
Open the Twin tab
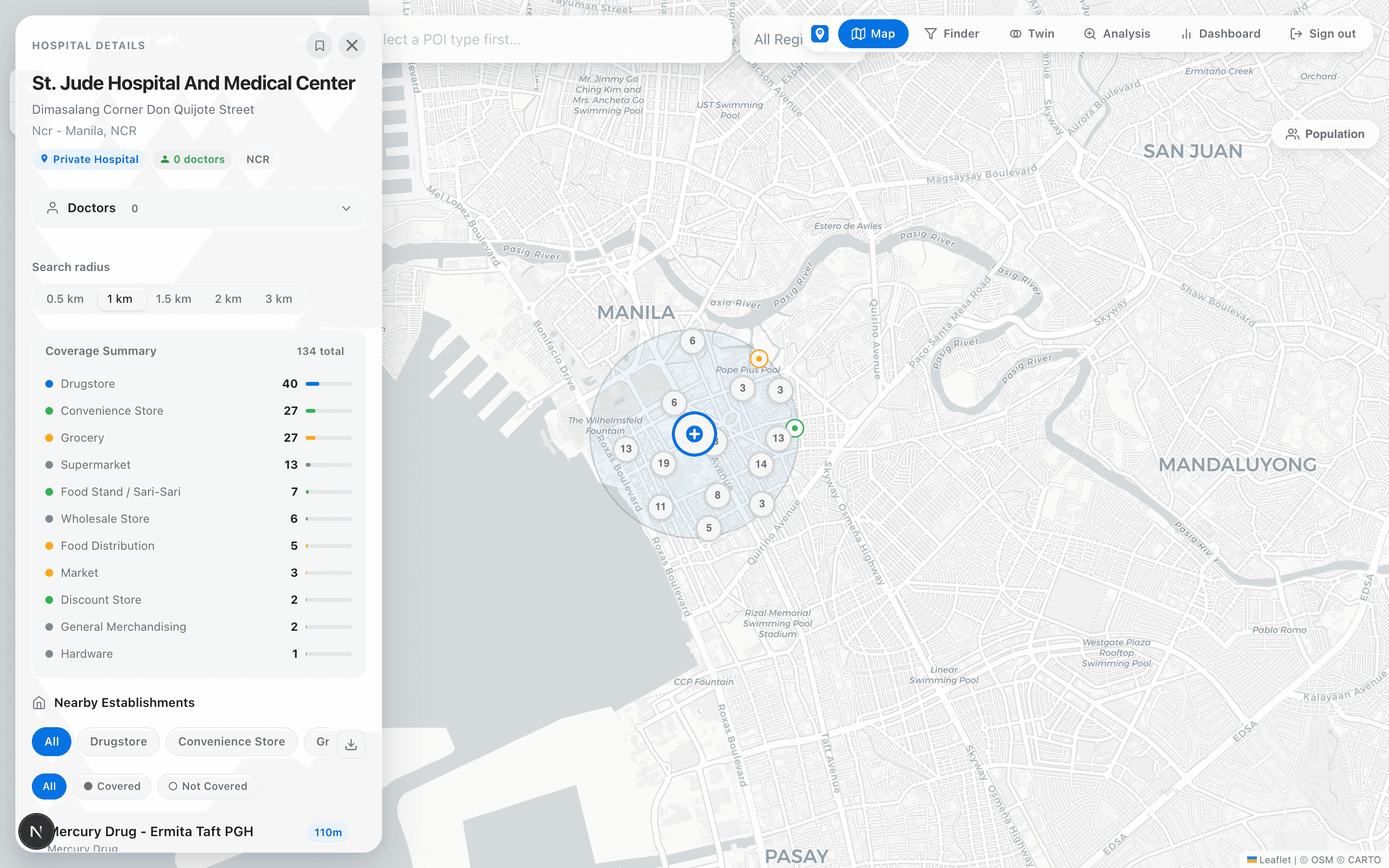pos(1032,34)
